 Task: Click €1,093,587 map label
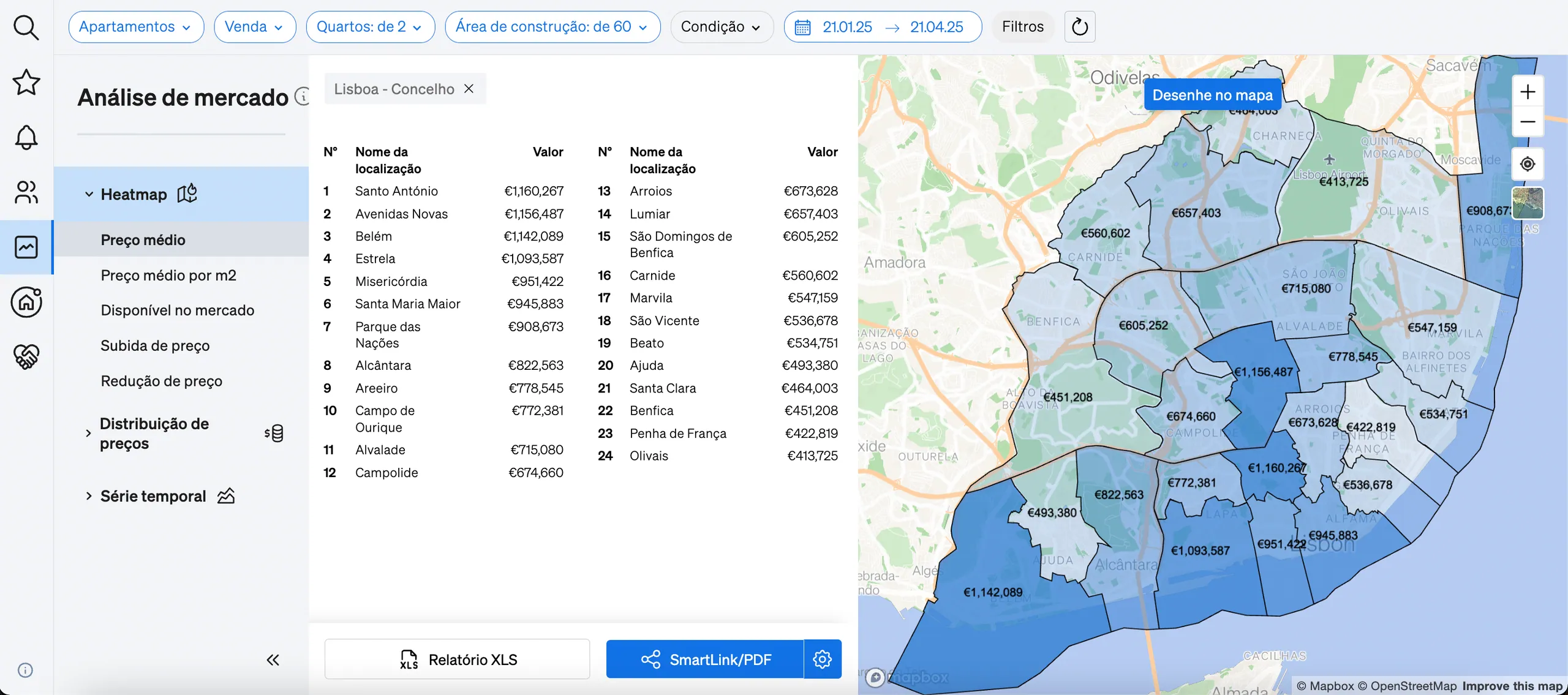tap(1200, 550)
